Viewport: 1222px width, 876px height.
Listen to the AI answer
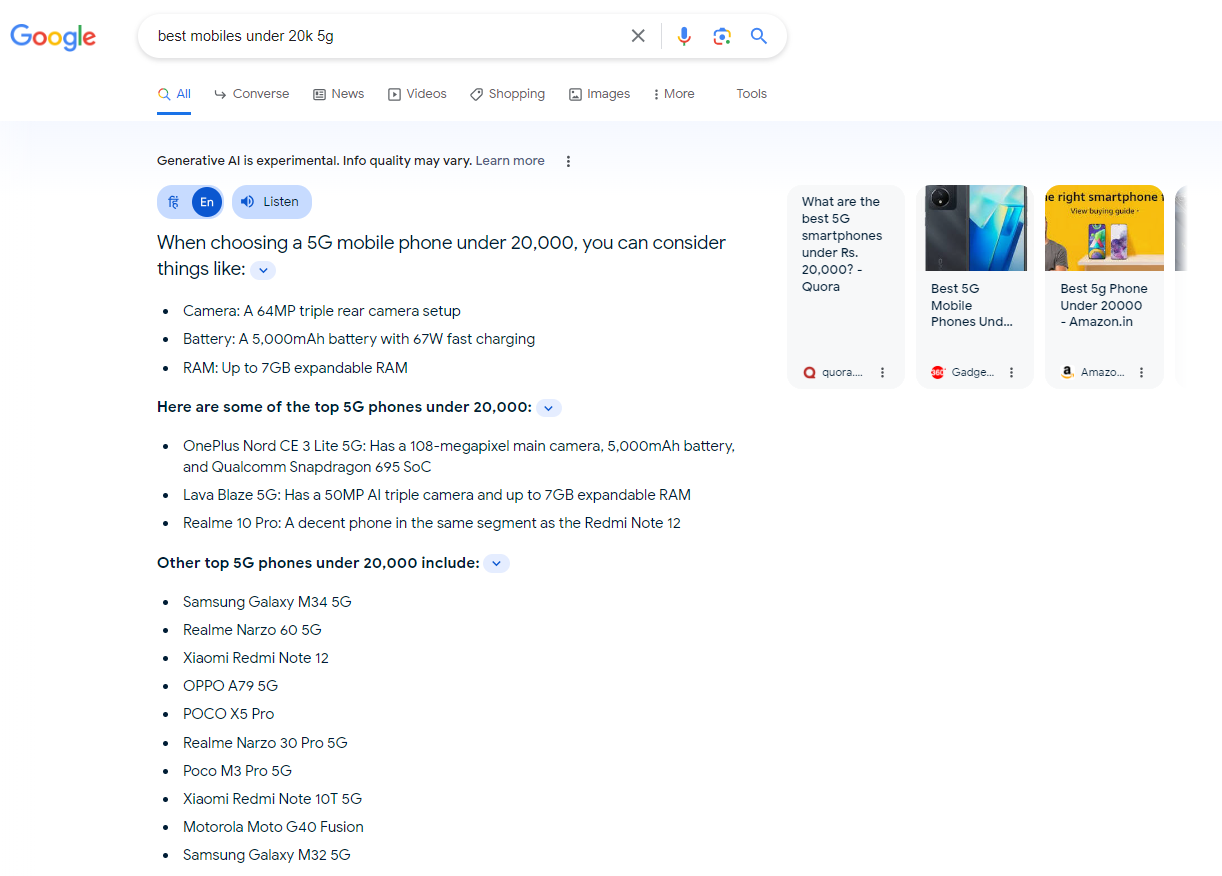[x=272, y=202]
